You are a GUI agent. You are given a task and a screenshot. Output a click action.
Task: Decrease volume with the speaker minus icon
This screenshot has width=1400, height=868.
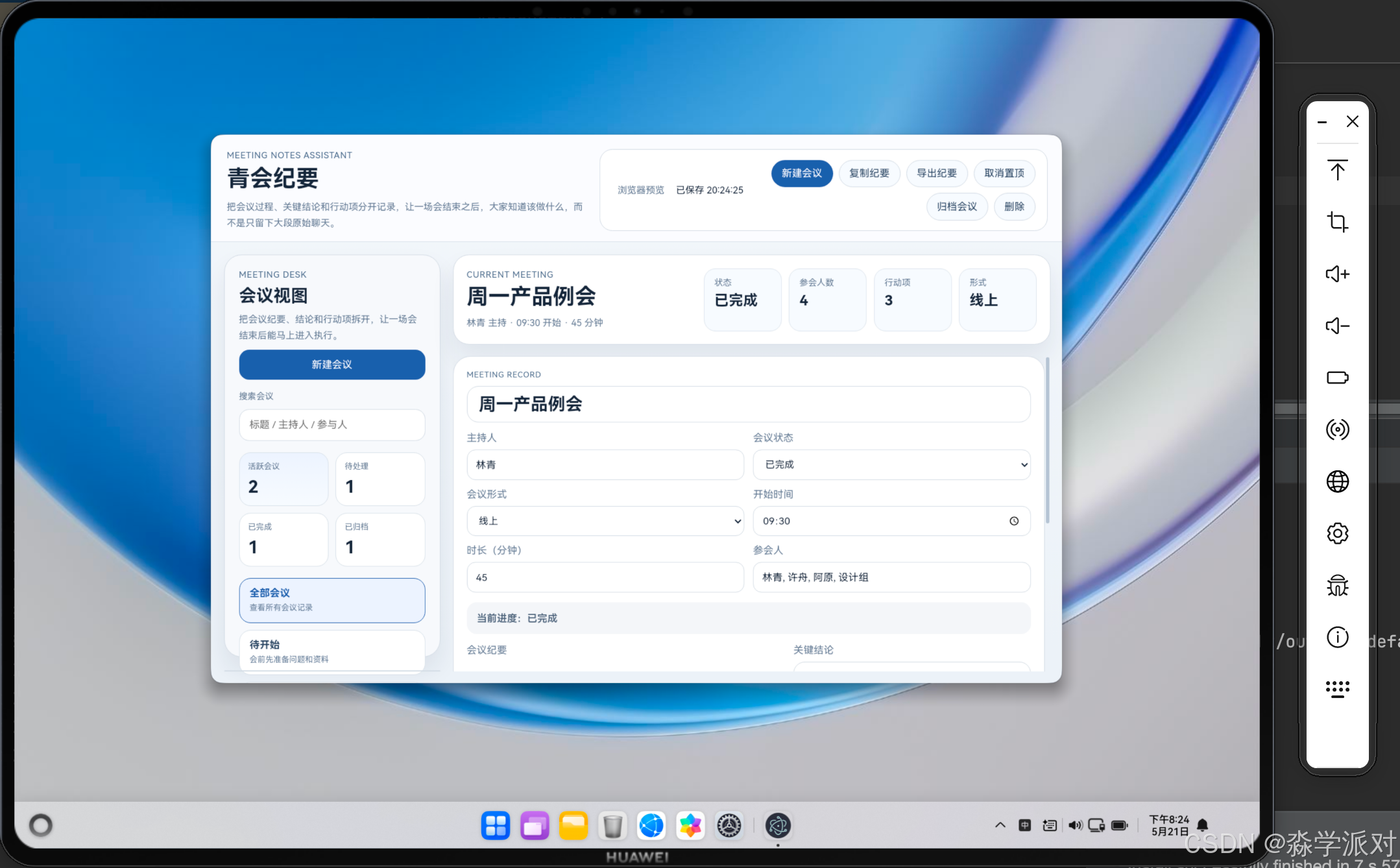coord(1337,326)
